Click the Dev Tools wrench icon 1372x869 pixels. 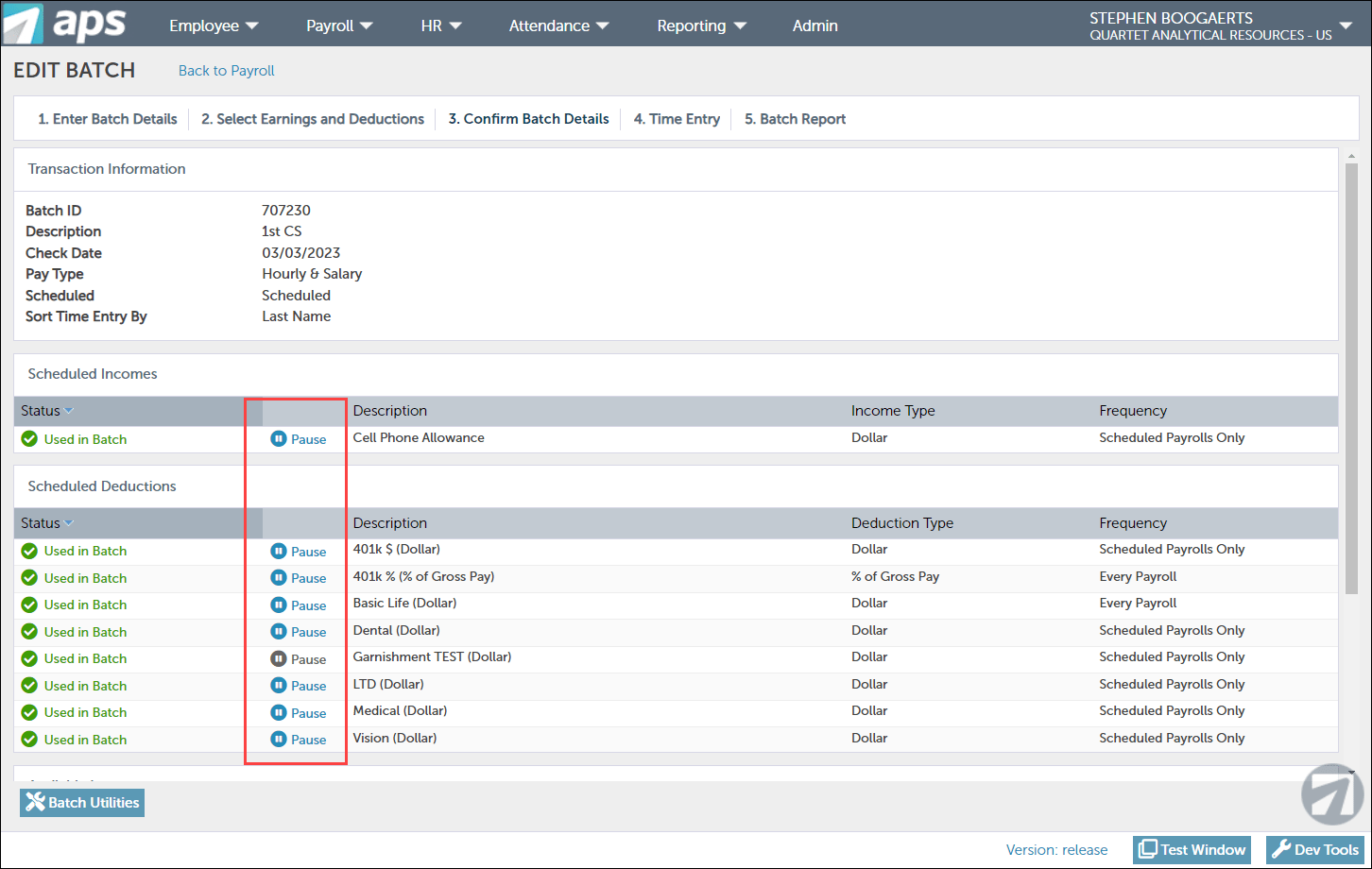coord(1281,849)
